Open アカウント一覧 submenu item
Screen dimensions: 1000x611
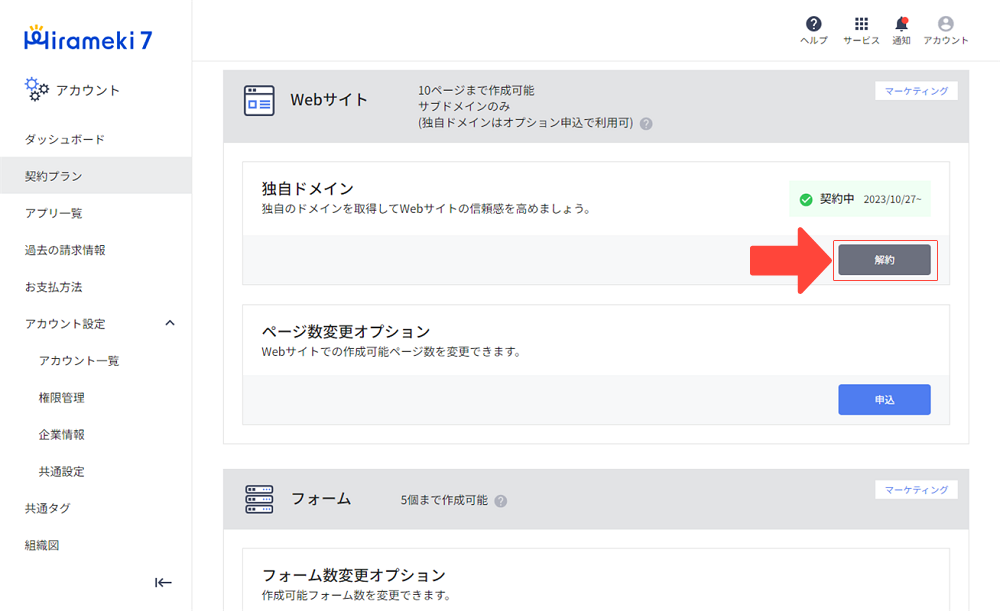tap(79, 360)
